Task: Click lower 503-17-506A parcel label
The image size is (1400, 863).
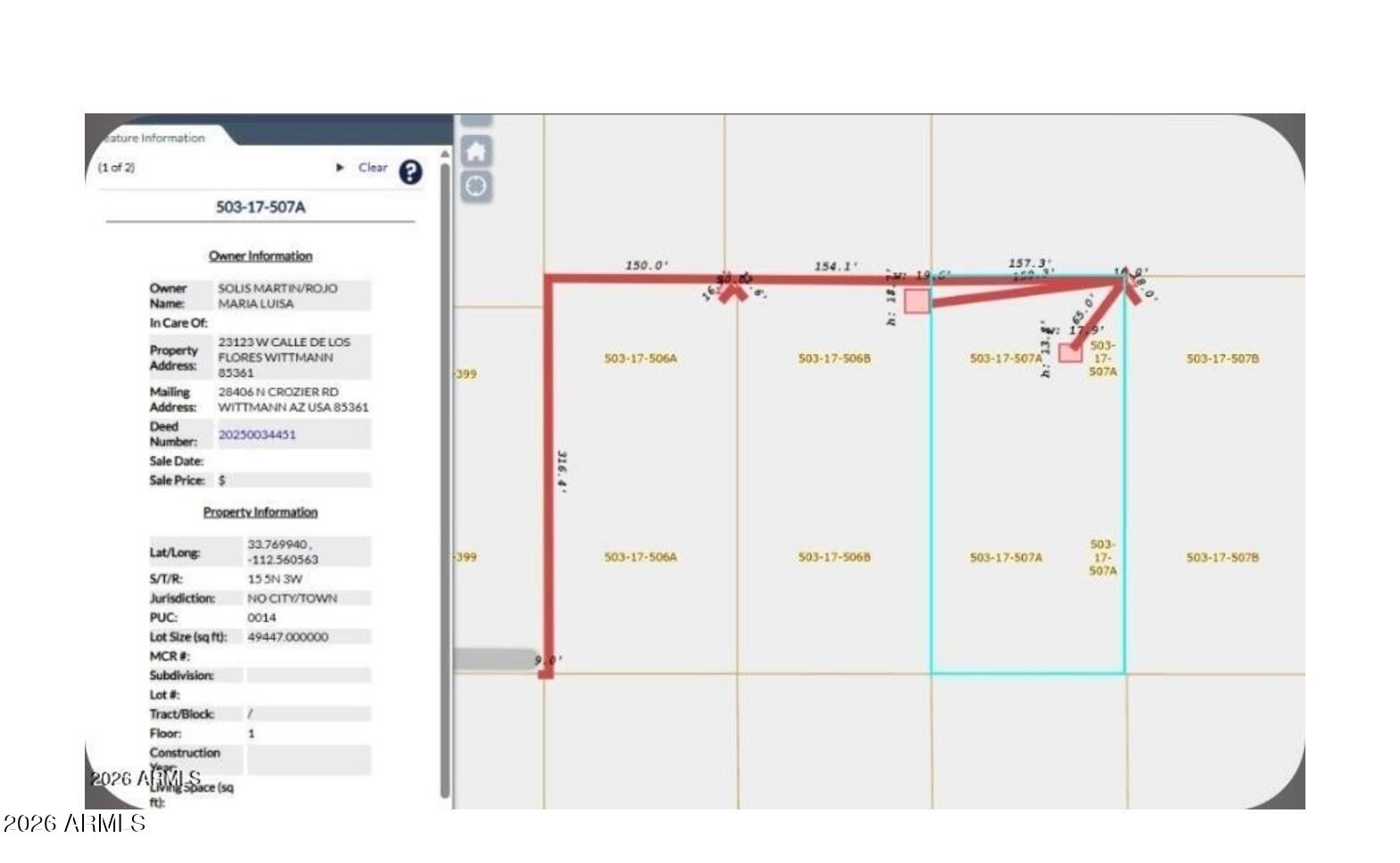Action: [641, 557]
